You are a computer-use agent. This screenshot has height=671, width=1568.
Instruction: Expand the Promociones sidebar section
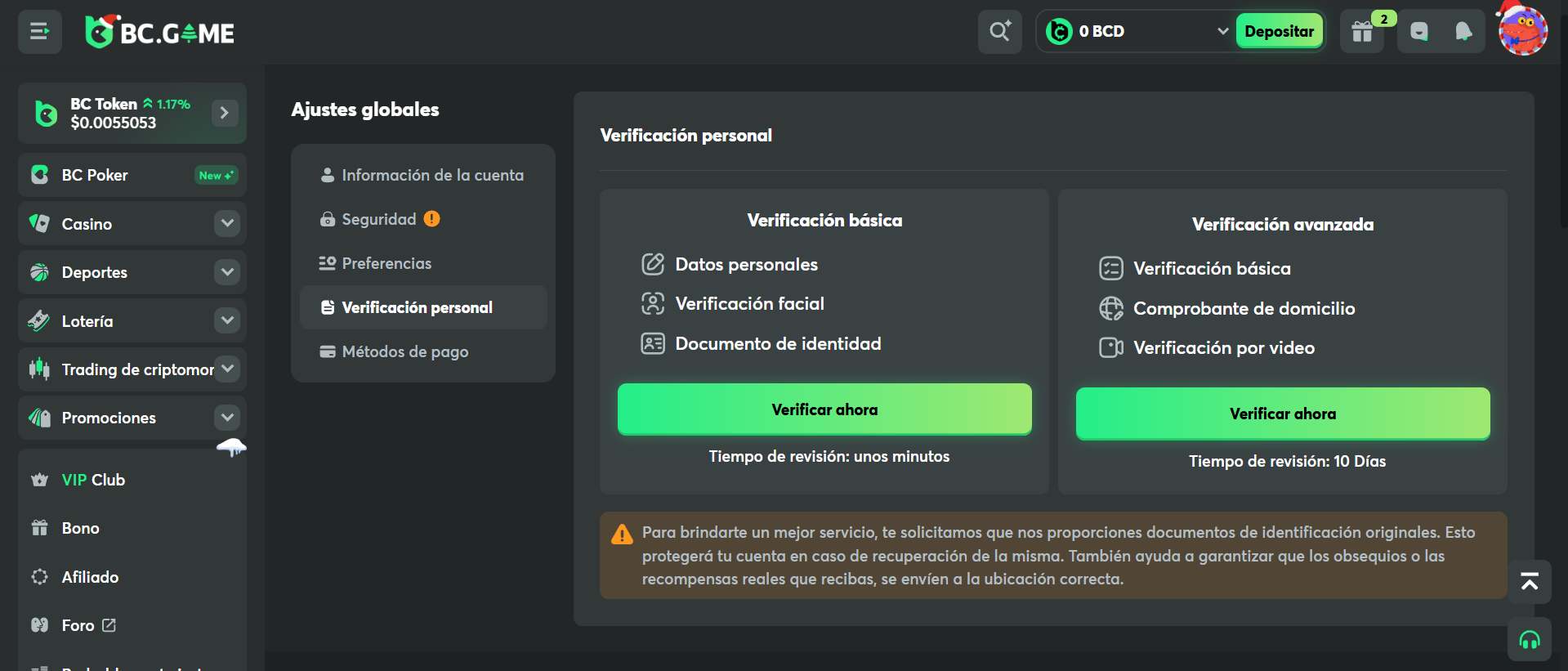coord(227,418)
